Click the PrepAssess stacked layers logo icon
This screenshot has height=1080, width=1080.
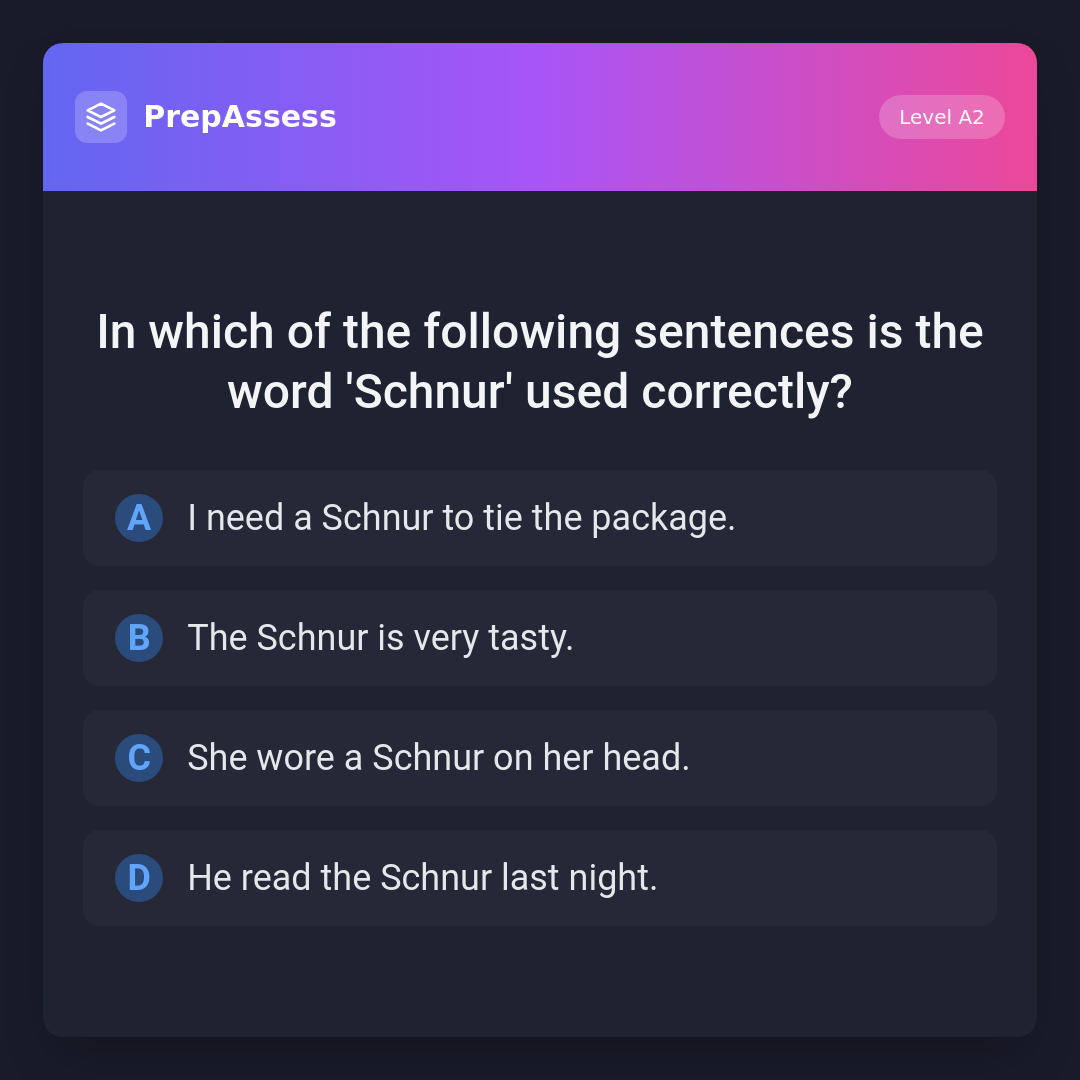coord(101,117)
